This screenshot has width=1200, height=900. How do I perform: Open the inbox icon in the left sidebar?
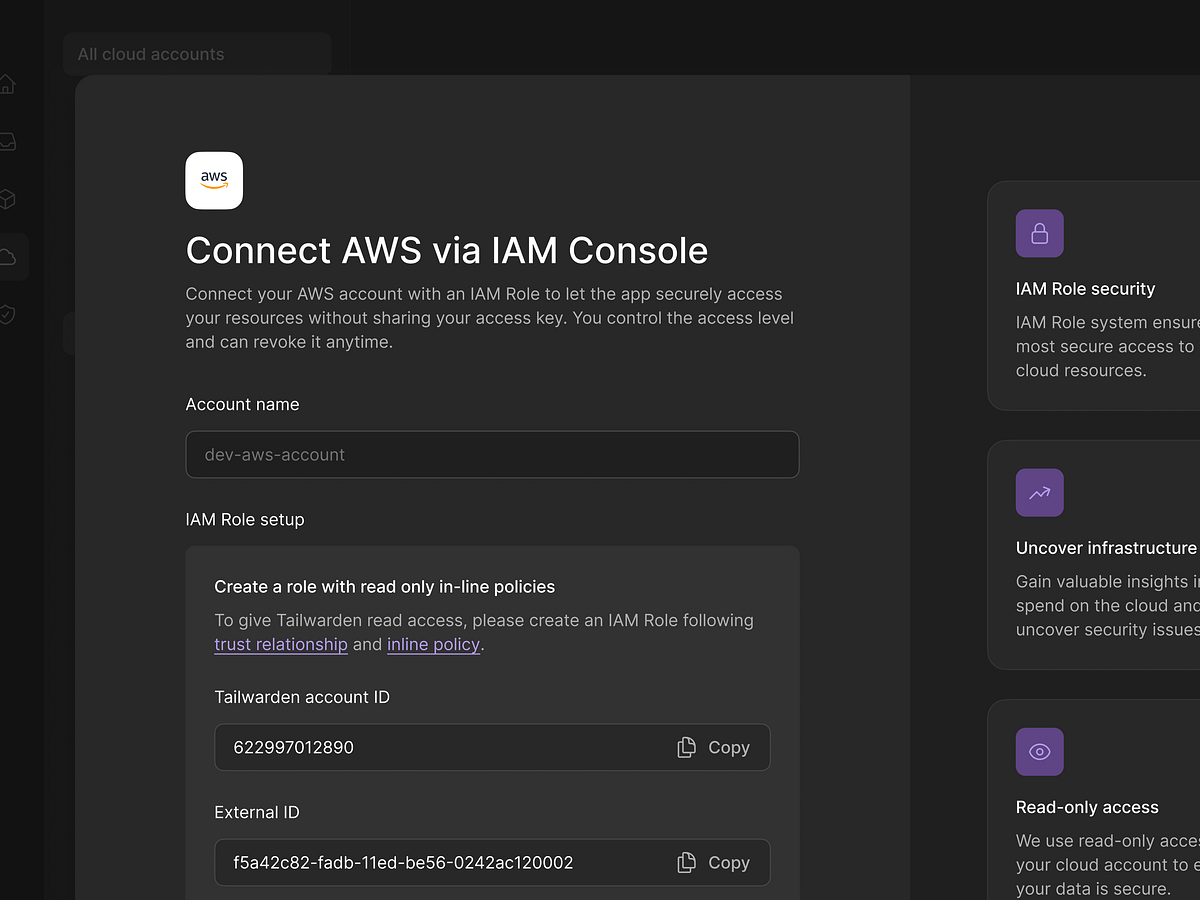8,142
